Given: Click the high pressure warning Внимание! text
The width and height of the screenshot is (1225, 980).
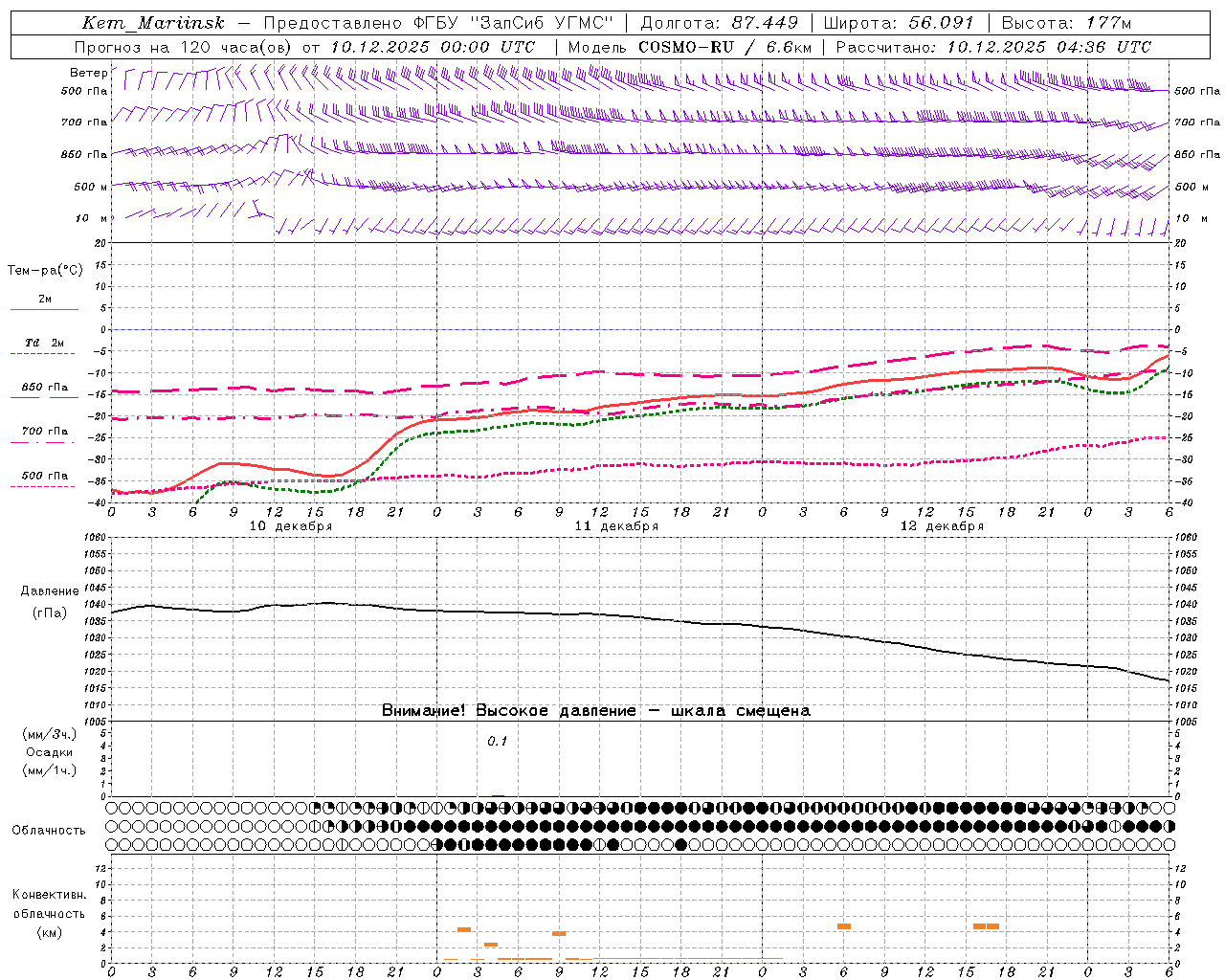Looking at the screenshot, I should pyautogui.click(x=595, y=710).
